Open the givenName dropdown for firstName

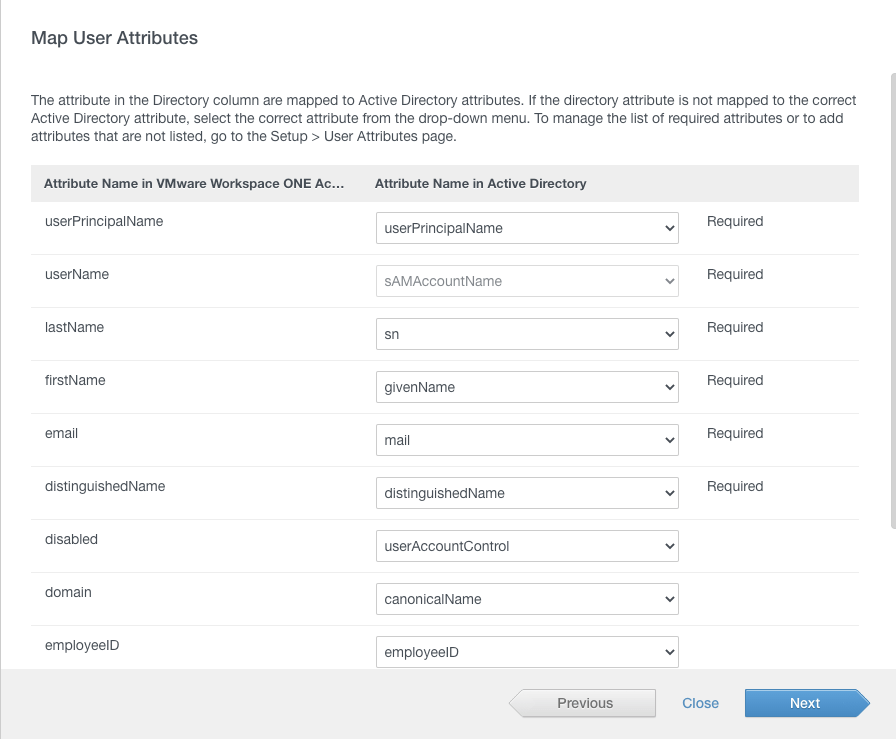(527, 387)
